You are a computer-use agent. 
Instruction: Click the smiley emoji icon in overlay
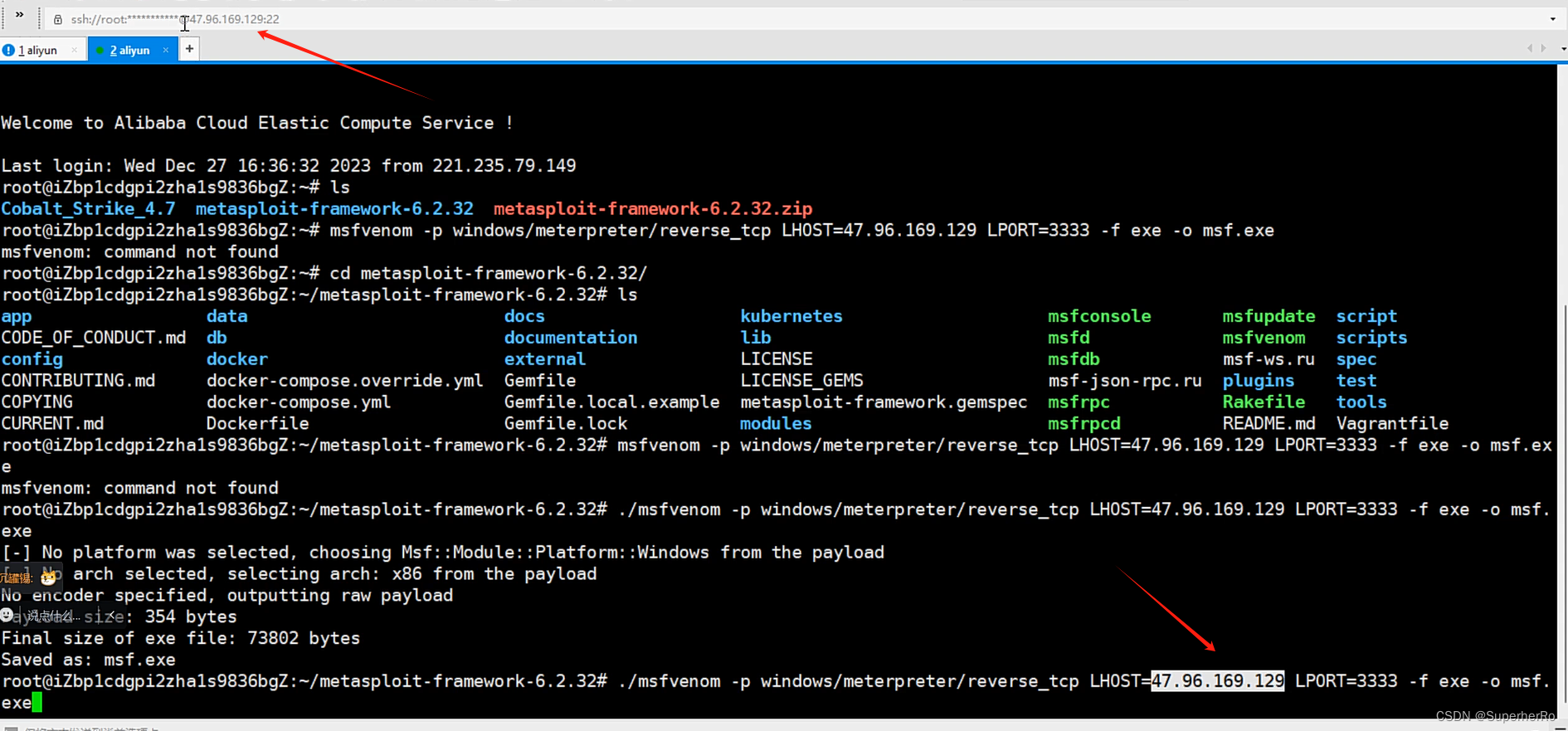pyautogui.click(x=7, y=615)
